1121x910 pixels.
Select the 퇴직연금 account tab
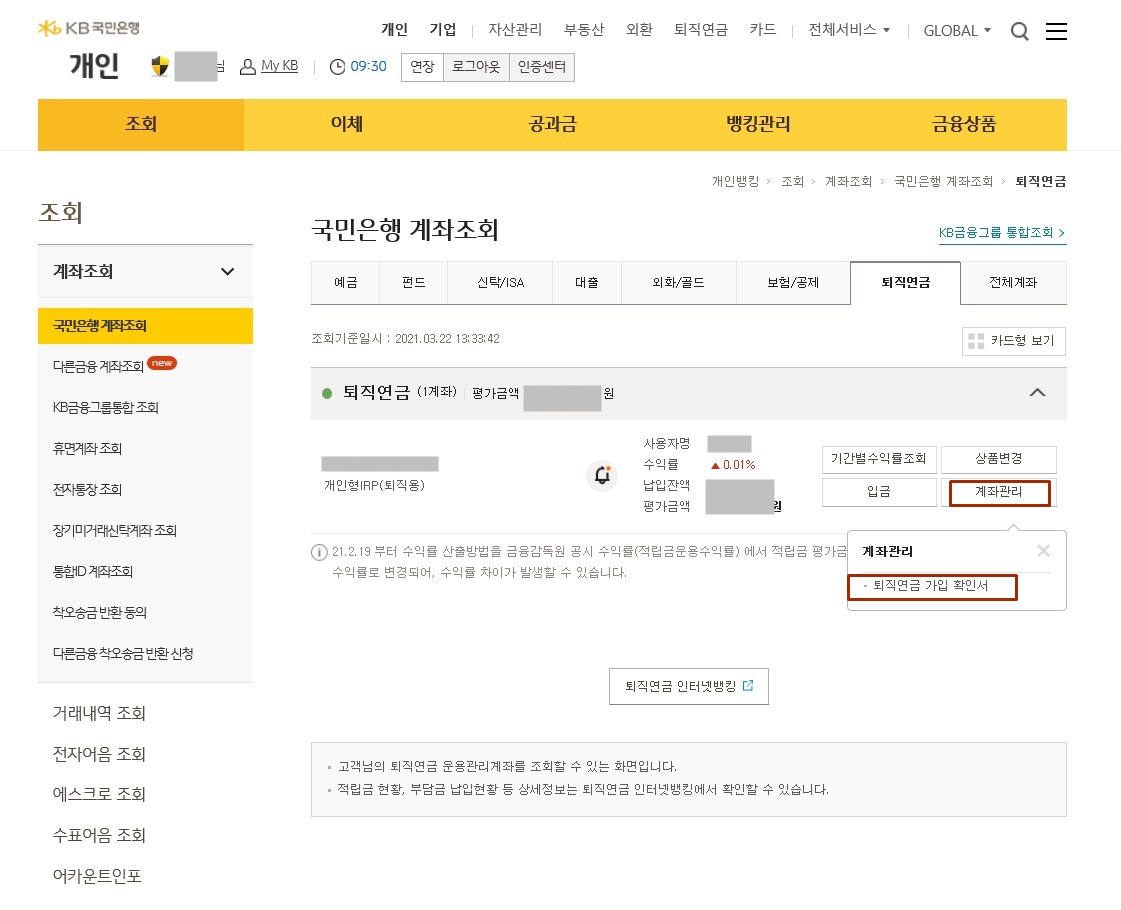point(905,282)
